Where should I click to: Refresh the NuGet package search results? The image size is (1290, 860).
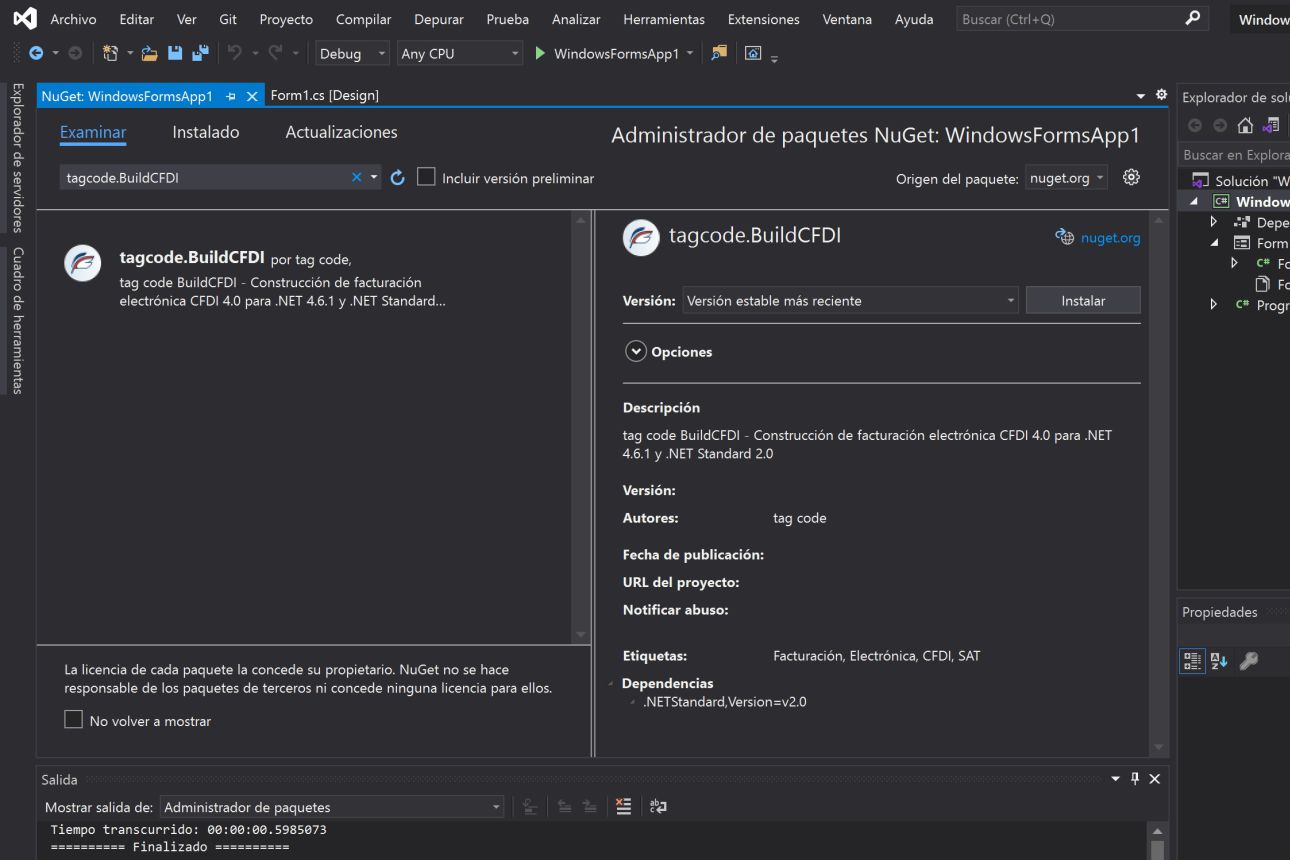(x=397, y=177)
